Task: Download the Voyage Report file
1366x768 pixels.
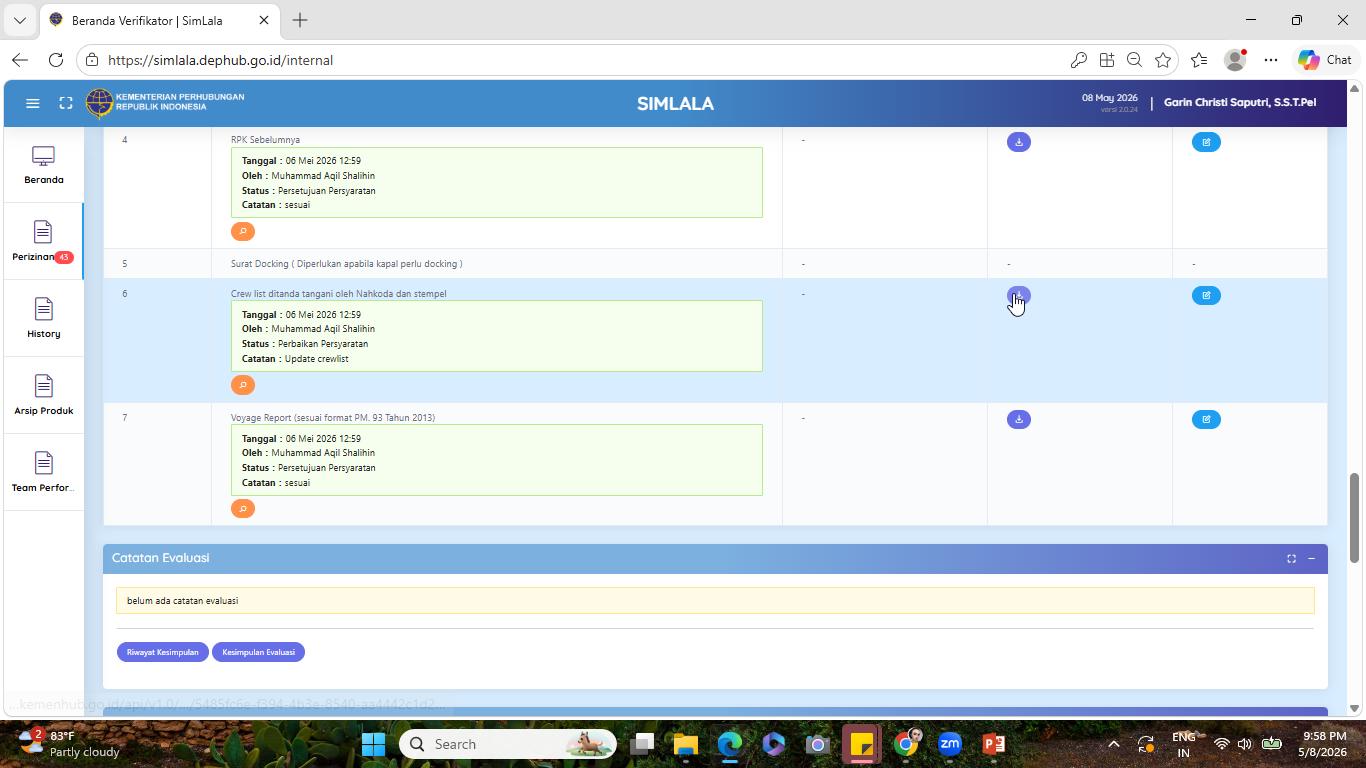Action: pyautogui.click(x=1018, y=419)
